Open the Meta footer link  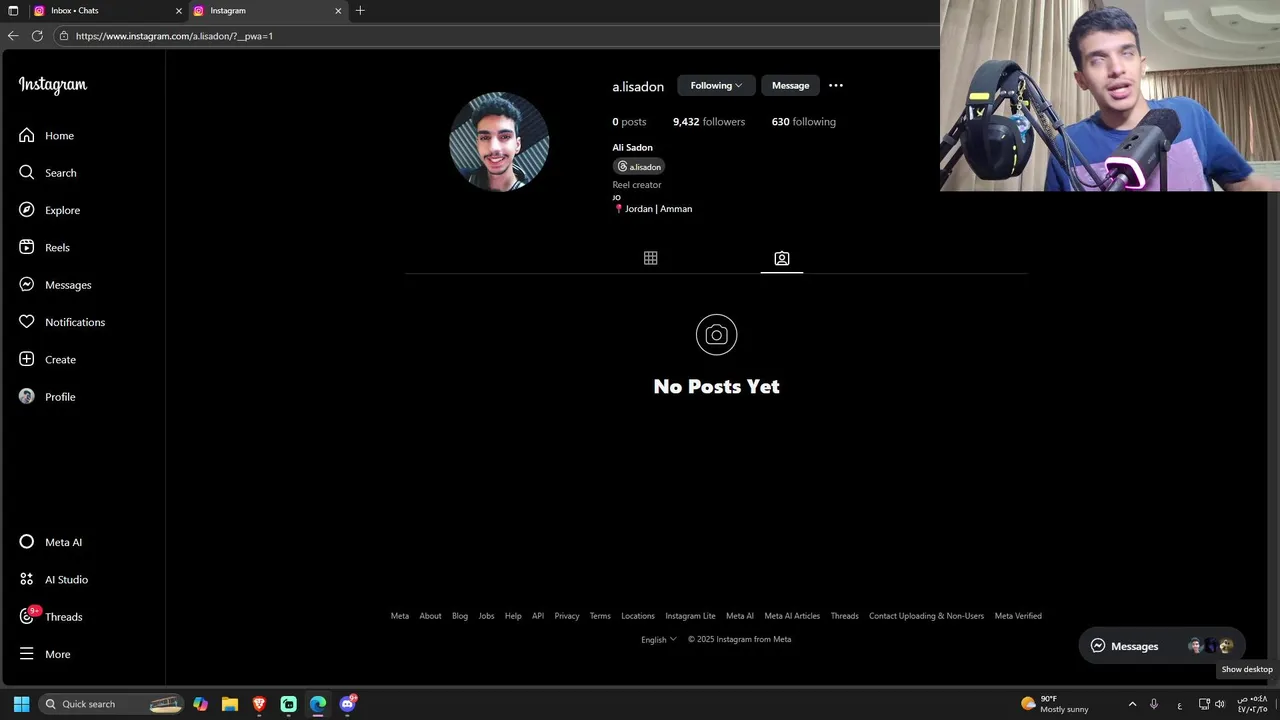click(x=400, y=616)
